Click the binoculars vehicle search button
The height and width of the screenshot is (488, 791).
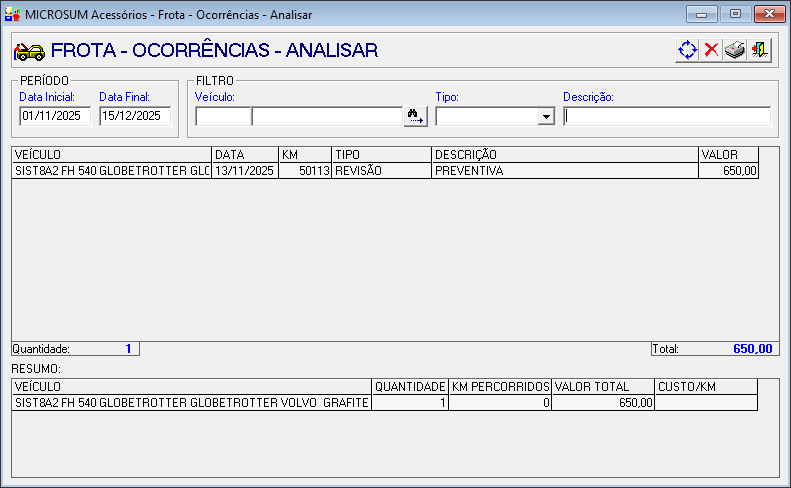pyautogui.click(x=416, y=117)
